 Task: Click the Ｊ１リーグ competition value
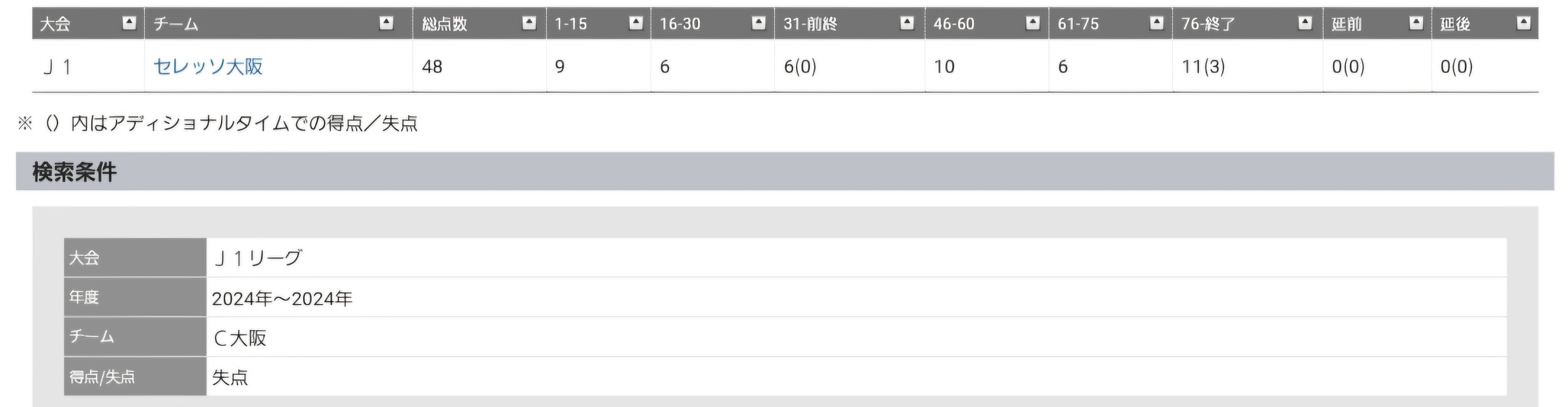tap(257, 258)
